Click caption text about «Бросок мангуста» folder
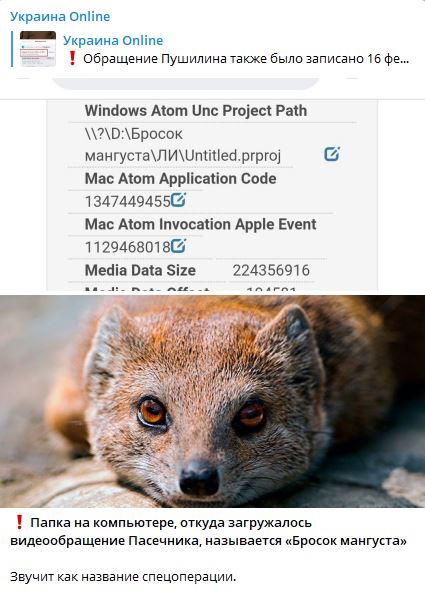The image size is (425, 597). (208, 532)
